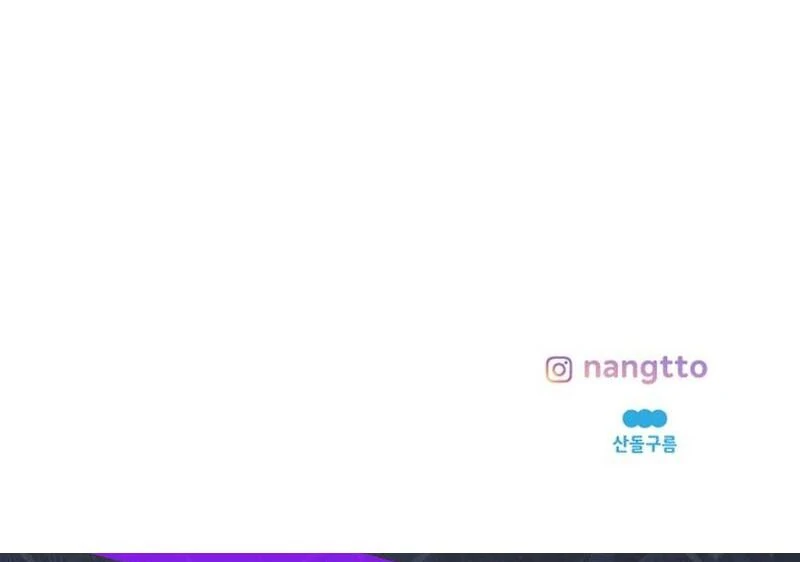Click the first letter n of nangtto
Viewport: 800px width, 562px height.
point(592,369)
